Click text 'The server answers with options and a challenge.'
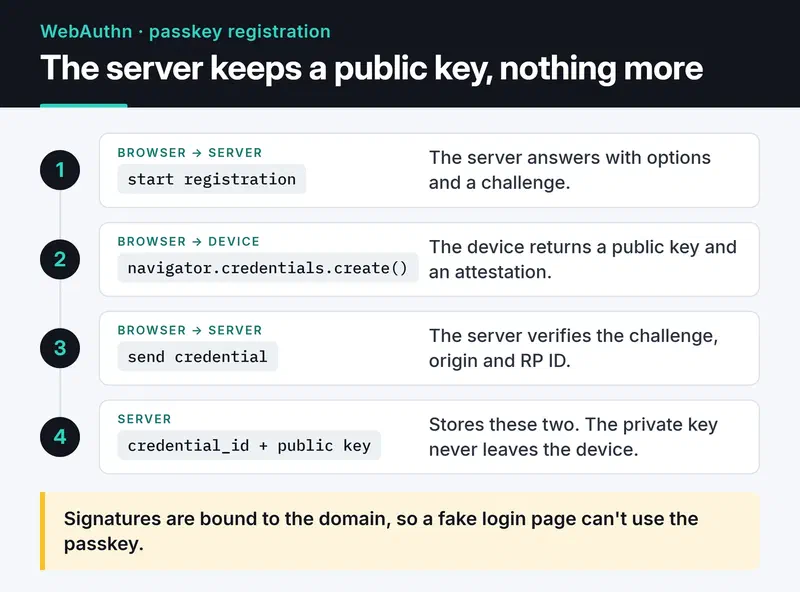 click(x=569, y=170)
